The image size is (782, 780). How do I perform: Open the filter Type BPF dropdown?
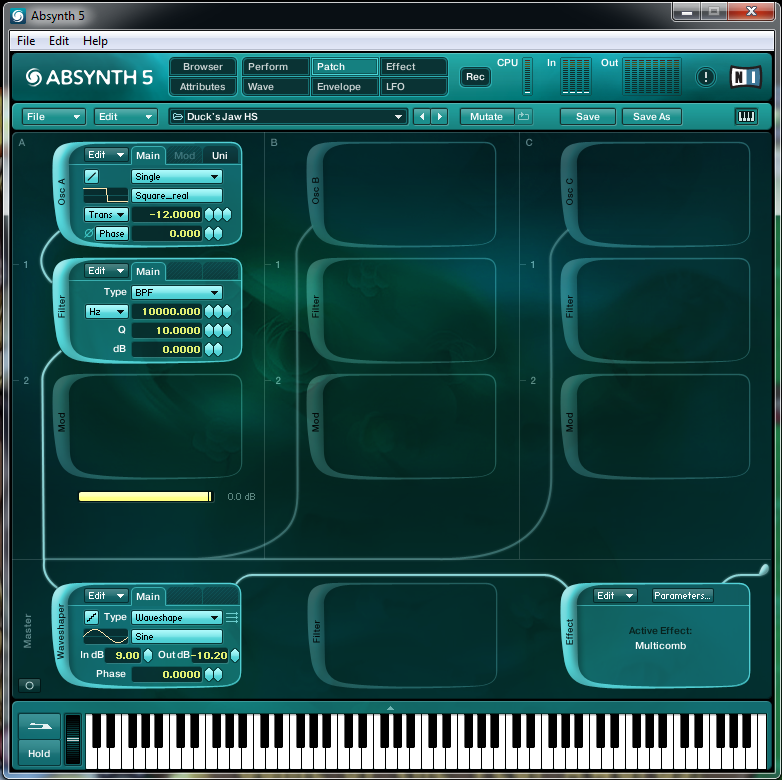[x=177, y=292]
